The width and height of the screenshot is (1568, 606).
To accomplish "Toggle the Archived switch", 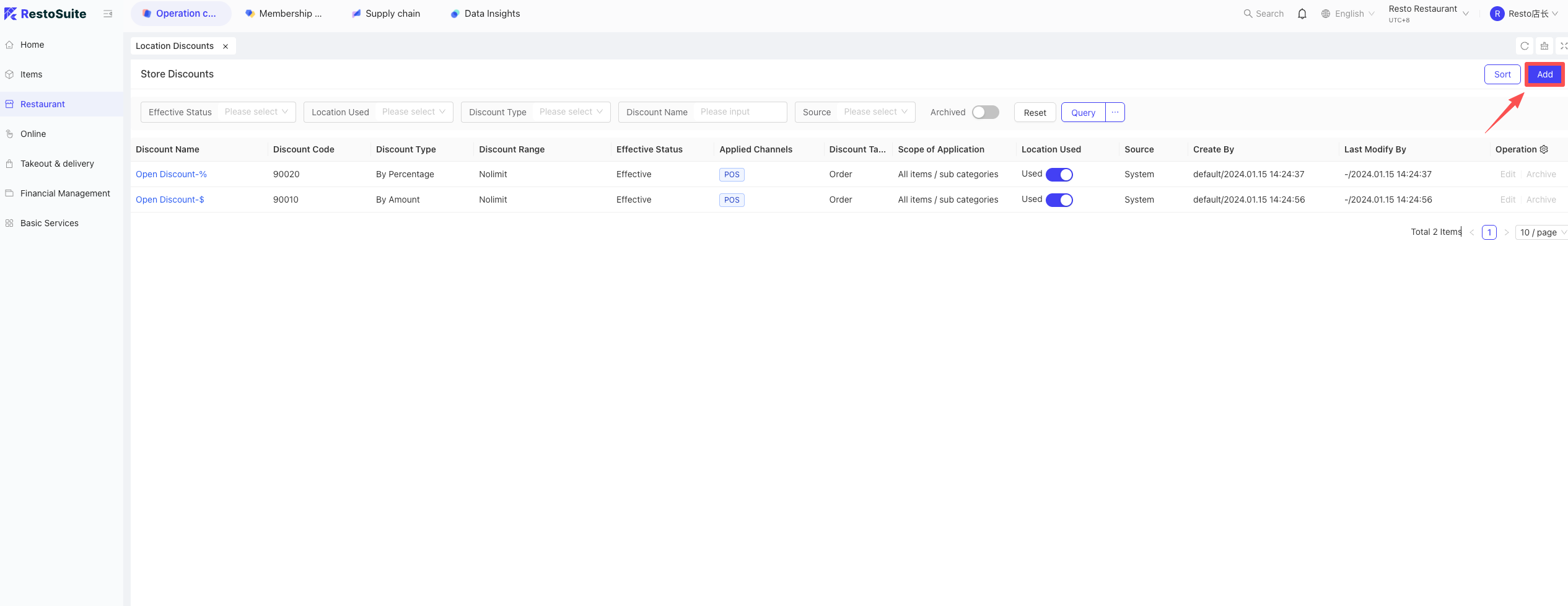I will (x=985, y=112).
